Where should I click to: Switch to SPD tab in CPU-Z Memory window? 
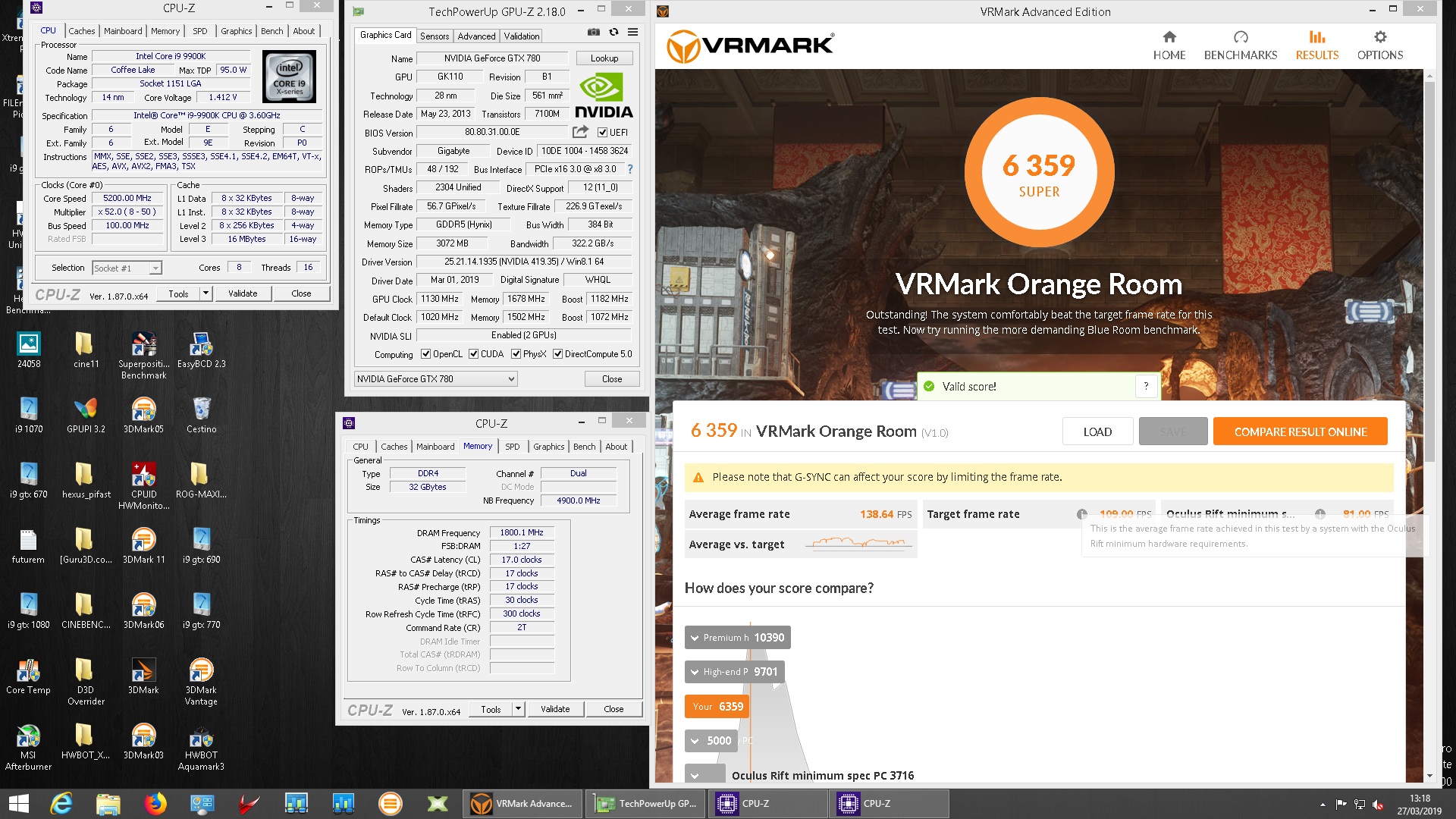tap(513, 447)
